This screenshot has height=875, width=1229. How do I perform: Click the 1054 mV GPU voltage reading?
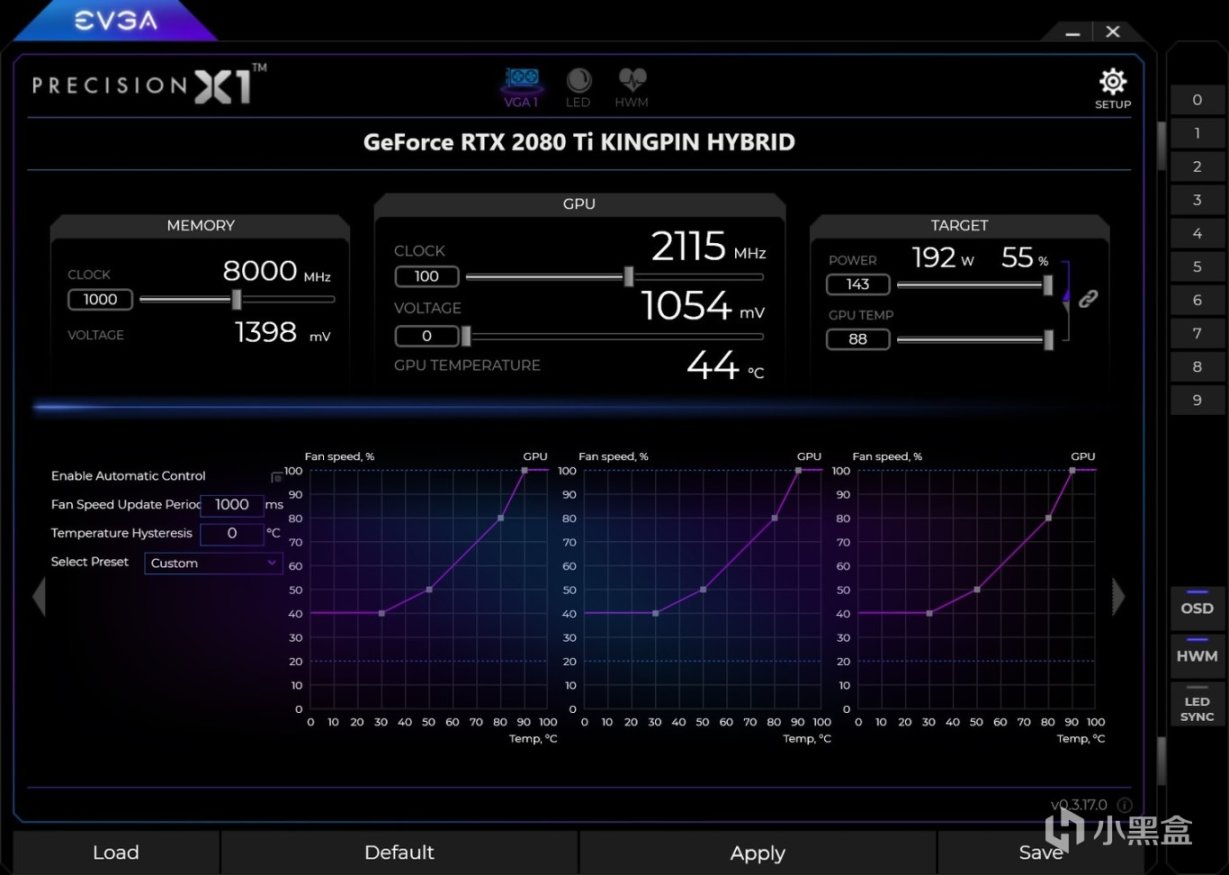[703, 306]
